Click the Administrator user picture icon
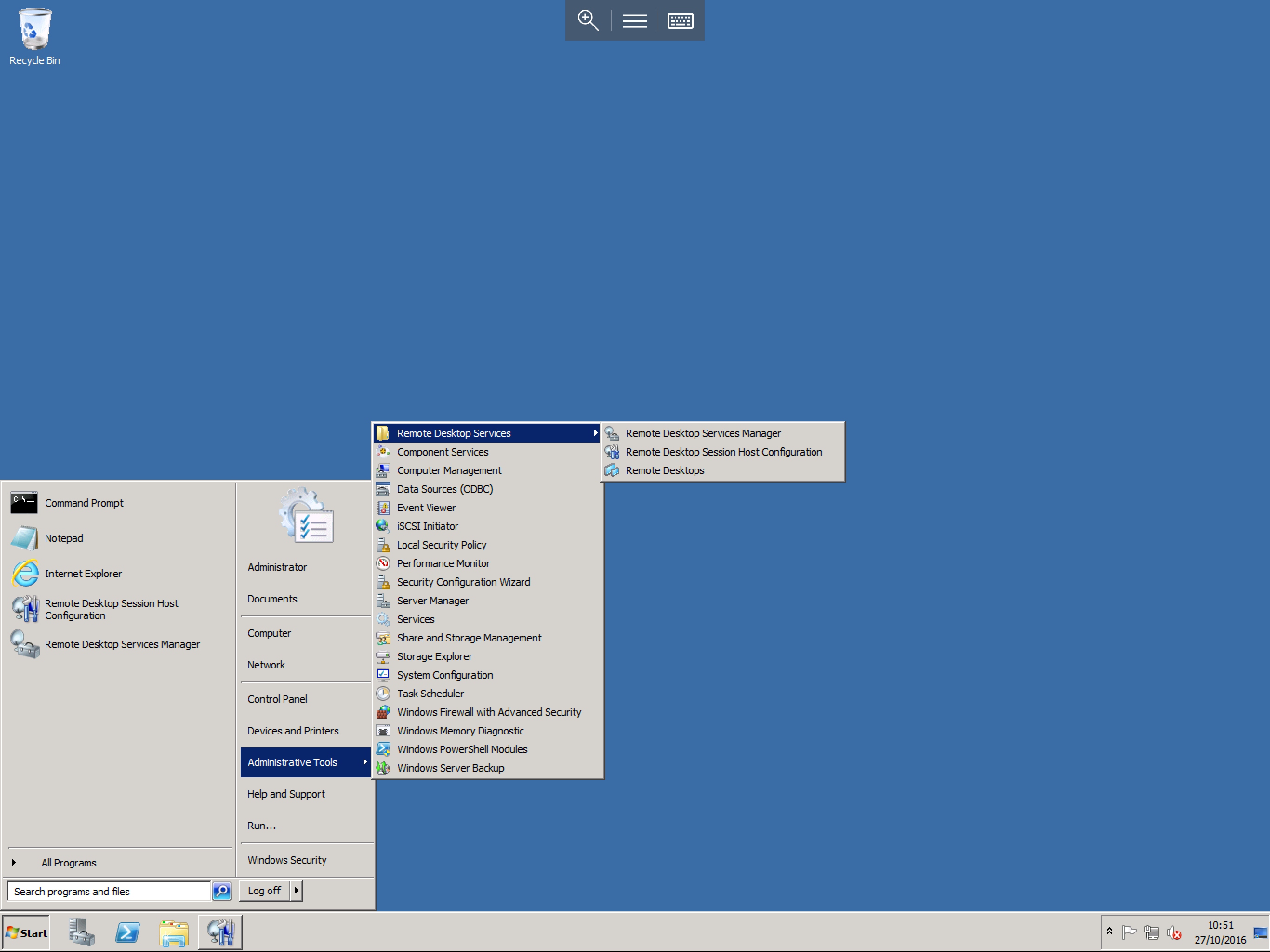Viewport: 1270px width, 952px height. [307, 515]
